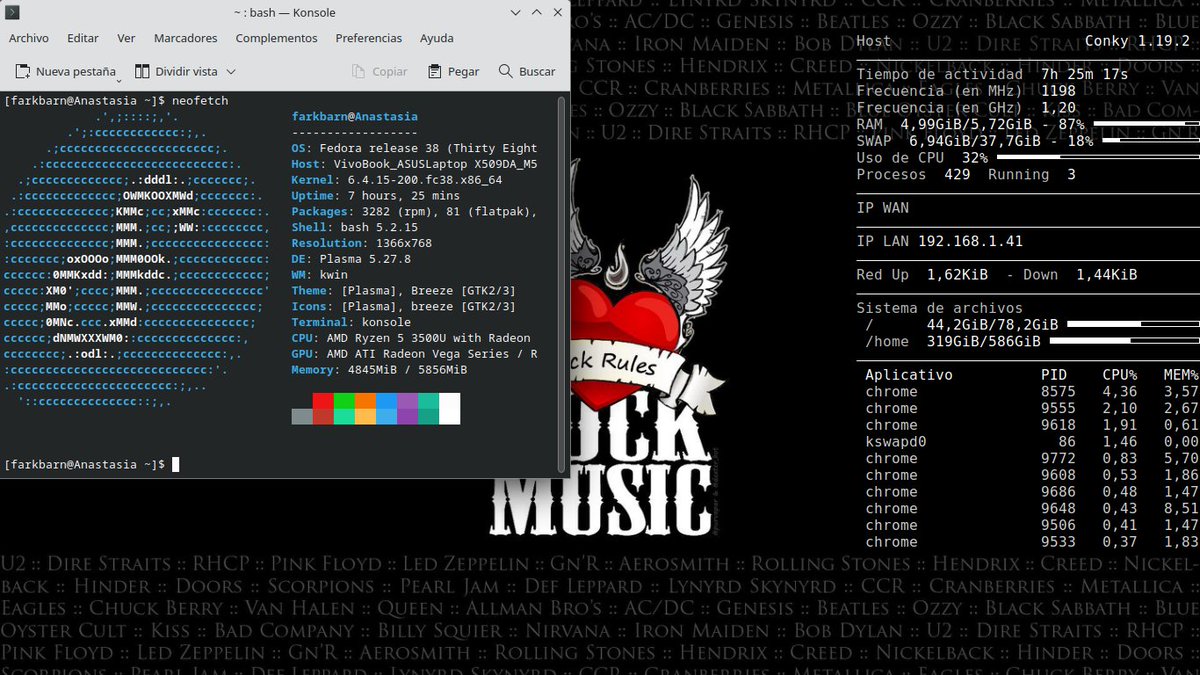Click Conky "Red Up 1,62KiB" value
The width and height of the screenshot is (1200, 675).
point(957,274)
